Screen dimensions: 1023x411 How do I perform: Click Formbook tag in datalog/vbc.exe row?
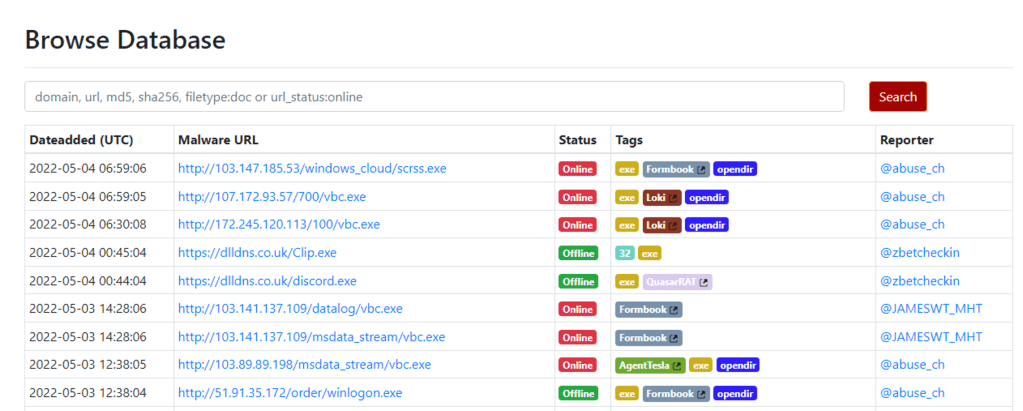click(648, 310)
